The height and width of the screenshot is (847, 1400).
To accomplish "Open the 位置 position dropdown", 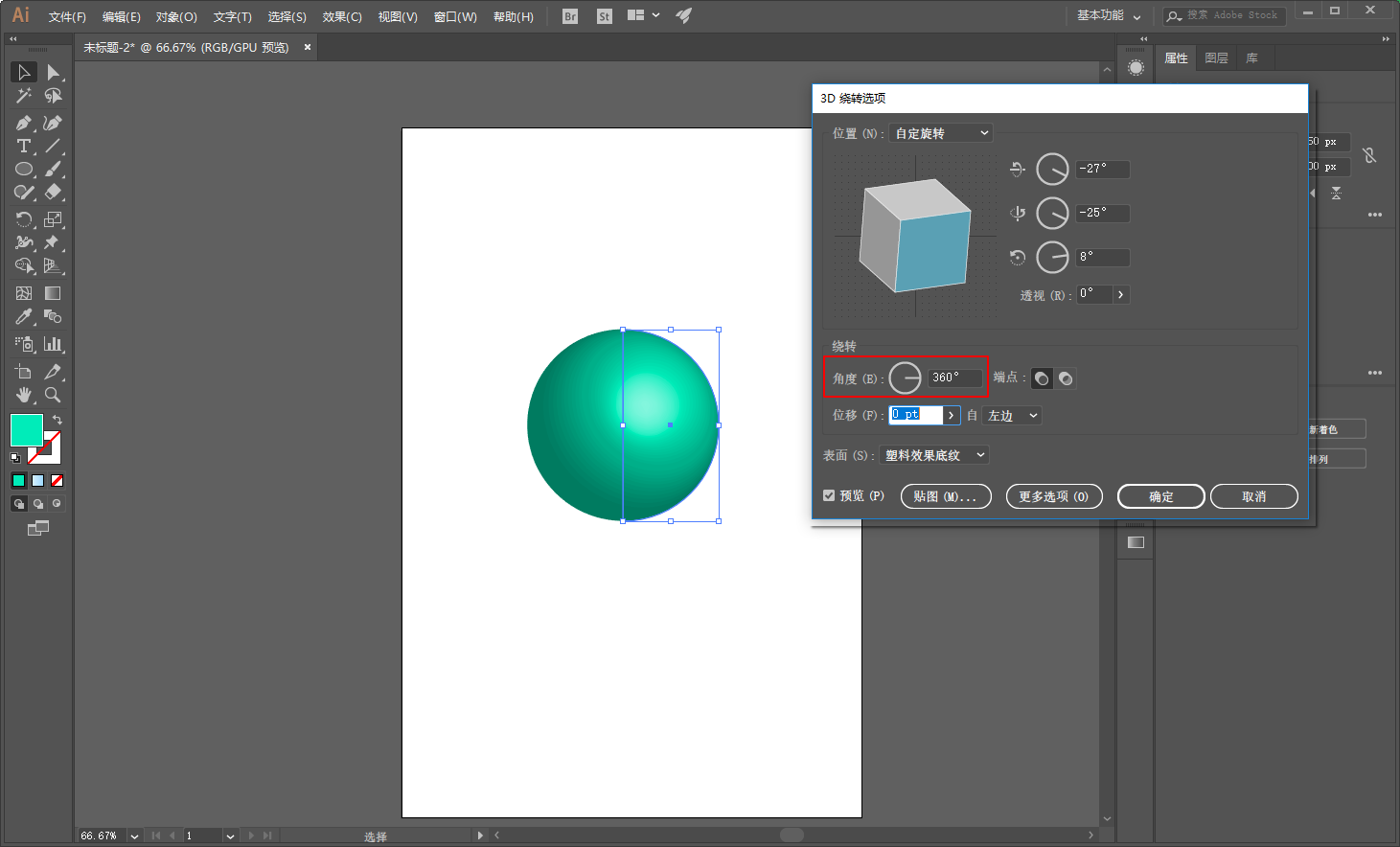I will [x=940, y=133].
